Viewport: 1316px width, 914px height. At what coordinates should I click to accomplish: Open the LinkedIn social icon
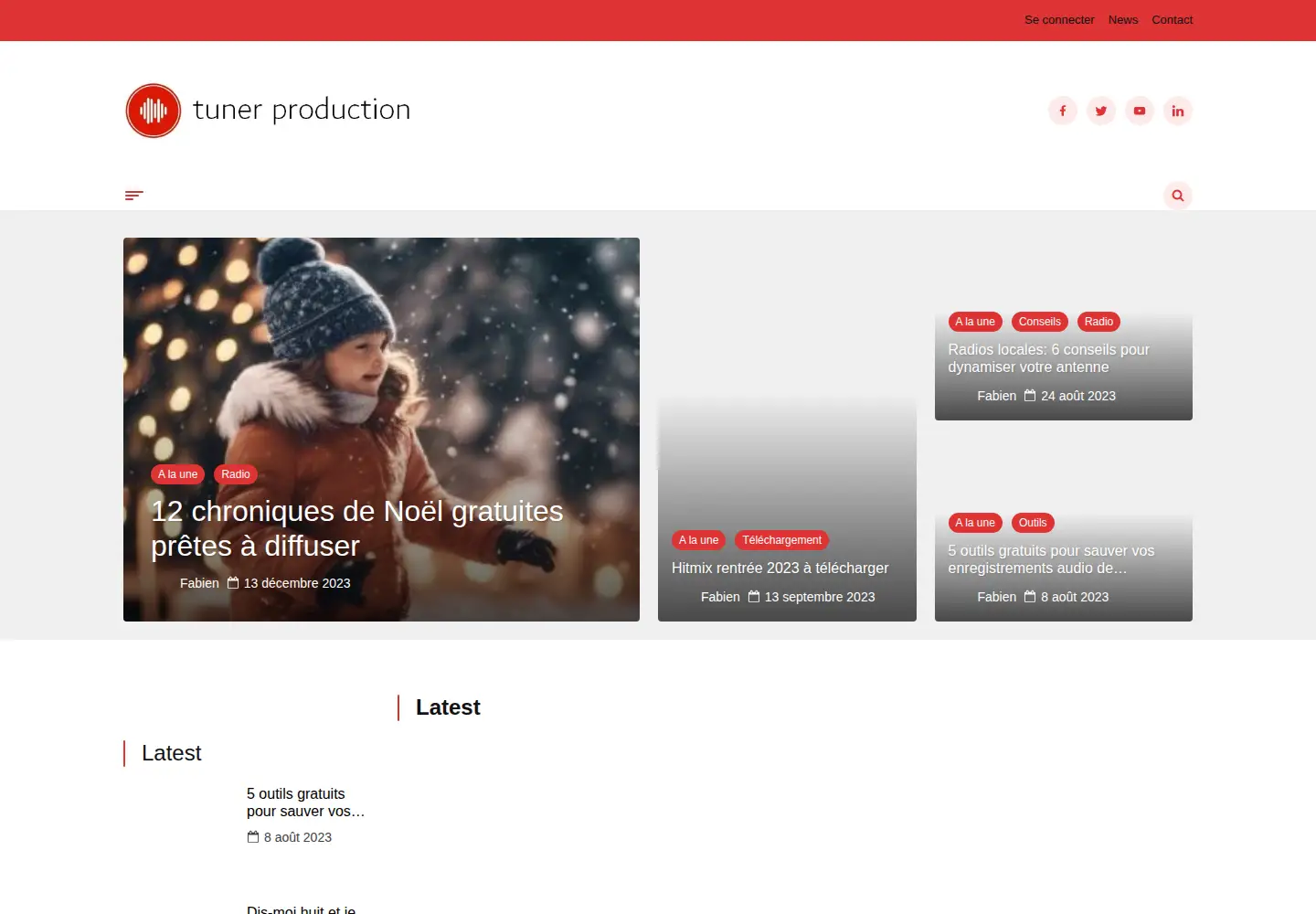(1178, 111)
